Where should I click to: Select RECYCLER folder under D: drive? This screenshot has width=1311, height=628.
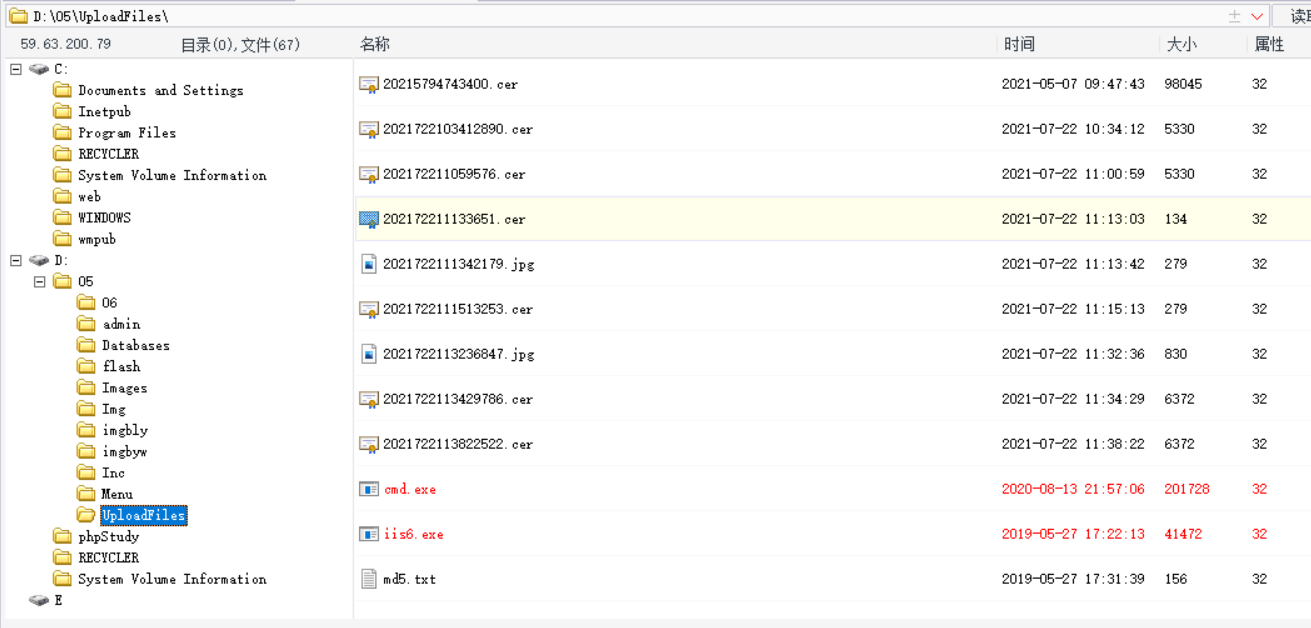point(109,557)
